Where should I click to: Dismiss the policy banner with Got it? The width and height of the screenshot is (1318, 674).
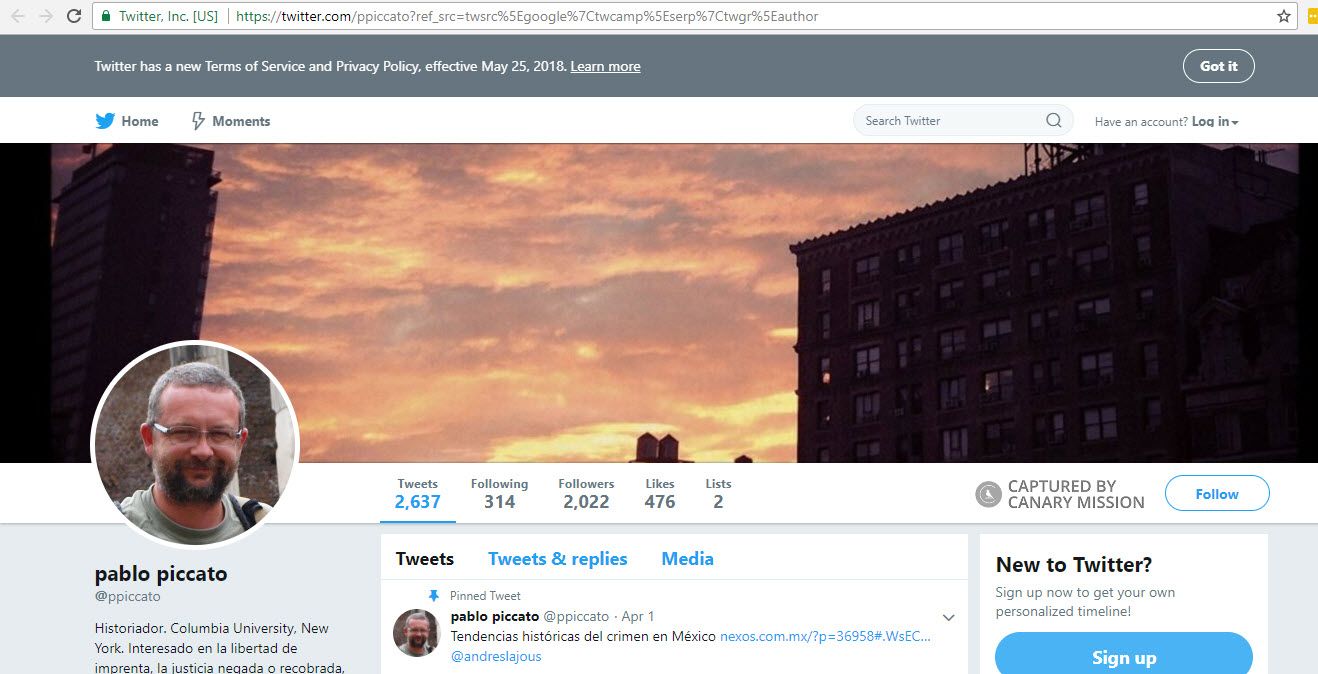[x=1218, y=66]
